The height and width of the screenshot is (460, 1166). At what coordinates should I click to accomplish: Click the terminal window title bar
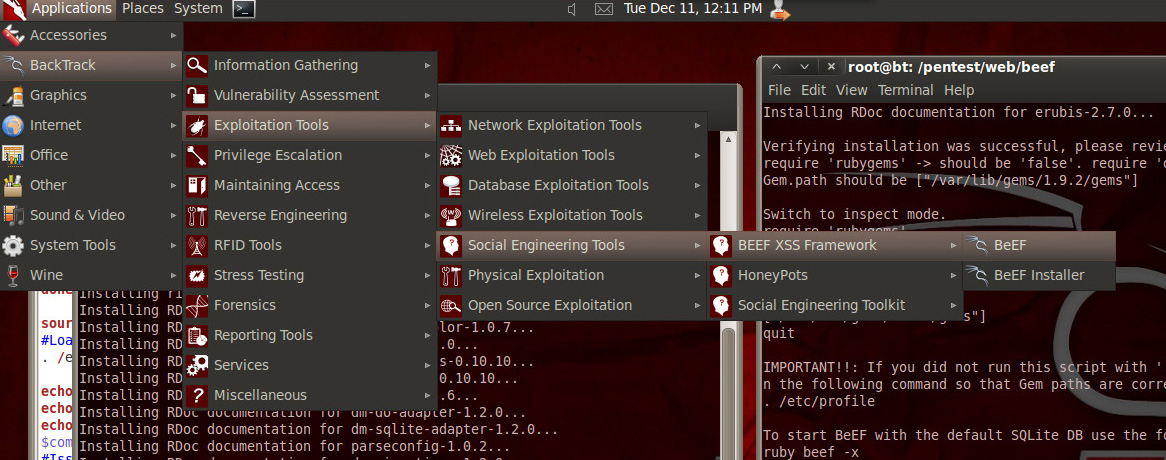pos(950,67)
